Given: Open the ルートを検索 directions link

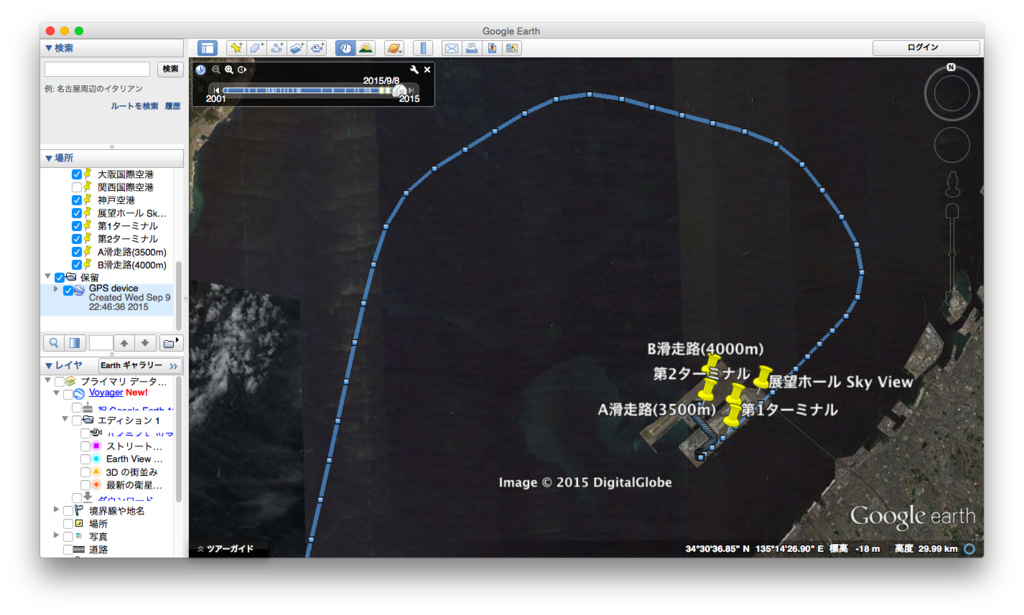Looking at the screenshot, I should [x=134, y=106].
